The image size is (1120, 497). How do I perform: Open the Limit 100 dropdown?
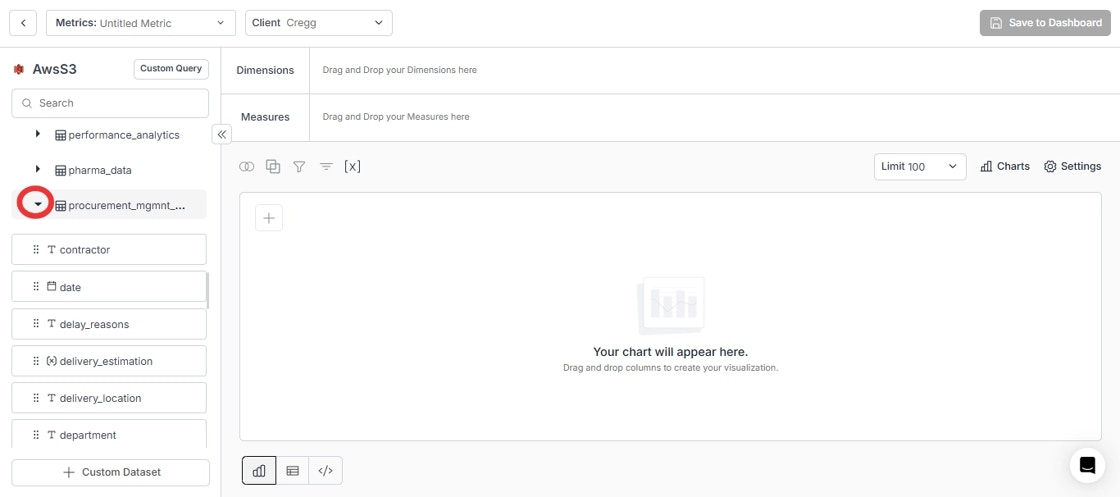(920, 166)
